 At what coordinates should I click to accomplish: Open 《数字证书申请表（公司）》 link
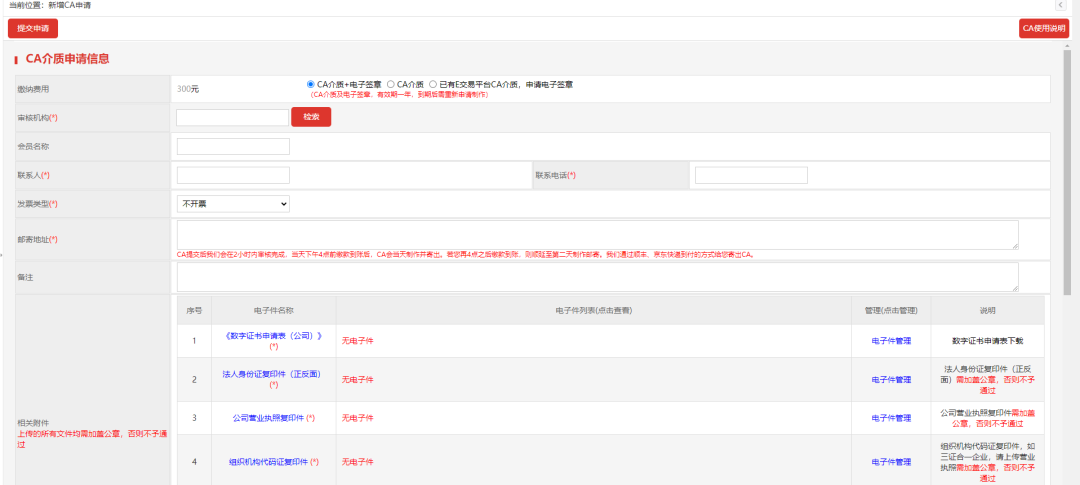coord(273,336)
